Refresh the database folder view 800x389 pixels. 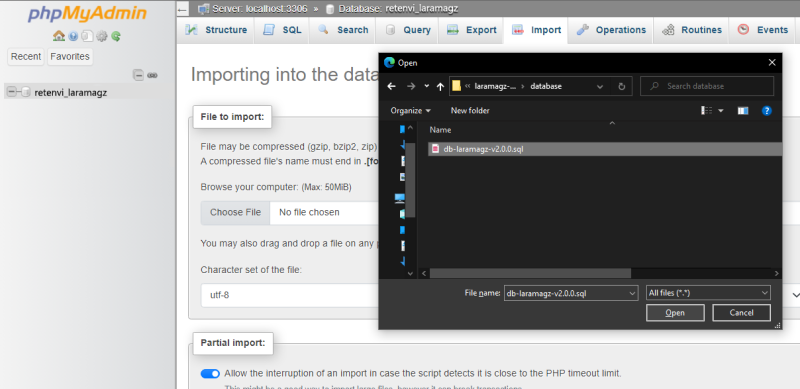click(x=621, y=87)
